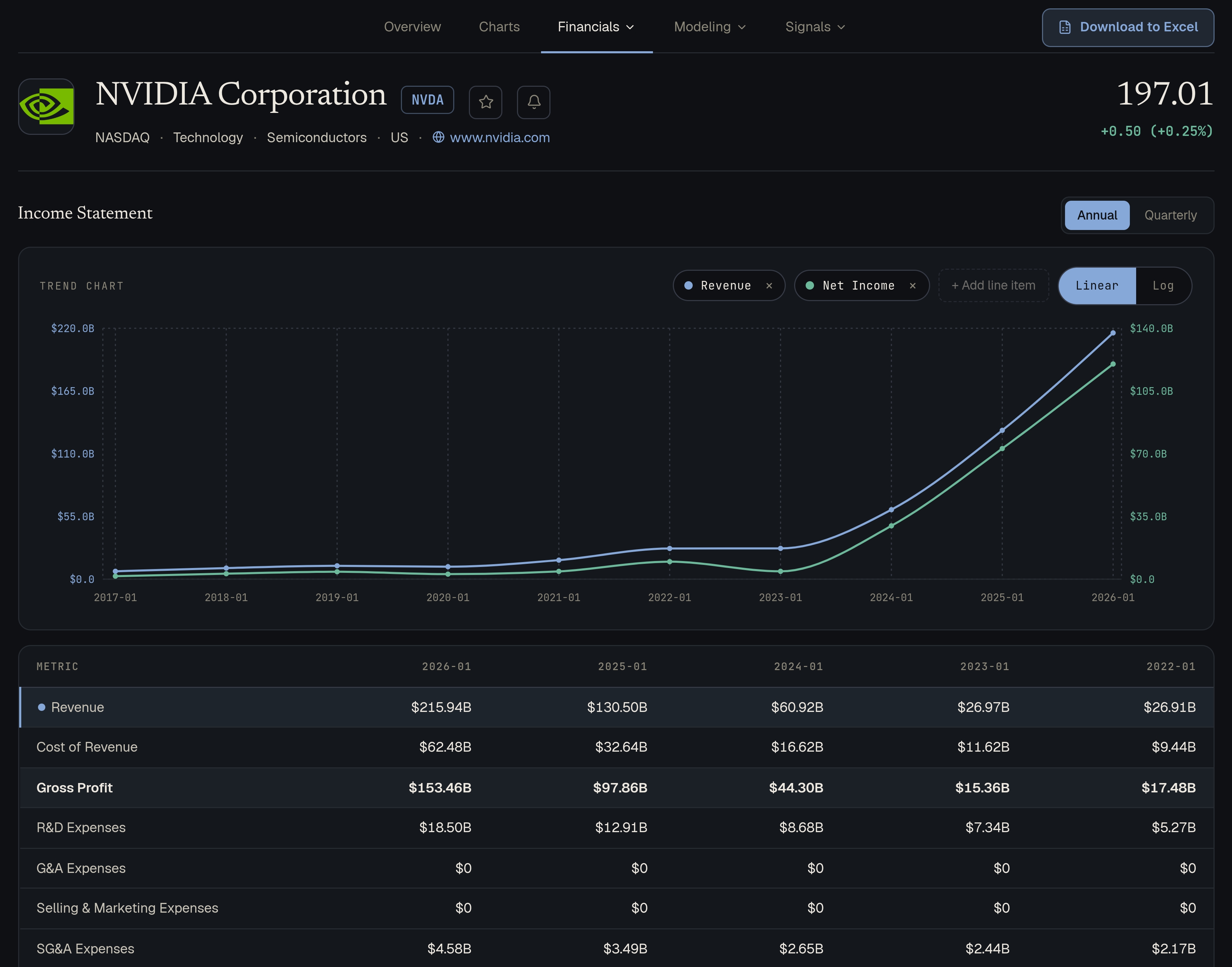Click the globe icon beside the website link
1232x967 pixels.
(439, 138)
